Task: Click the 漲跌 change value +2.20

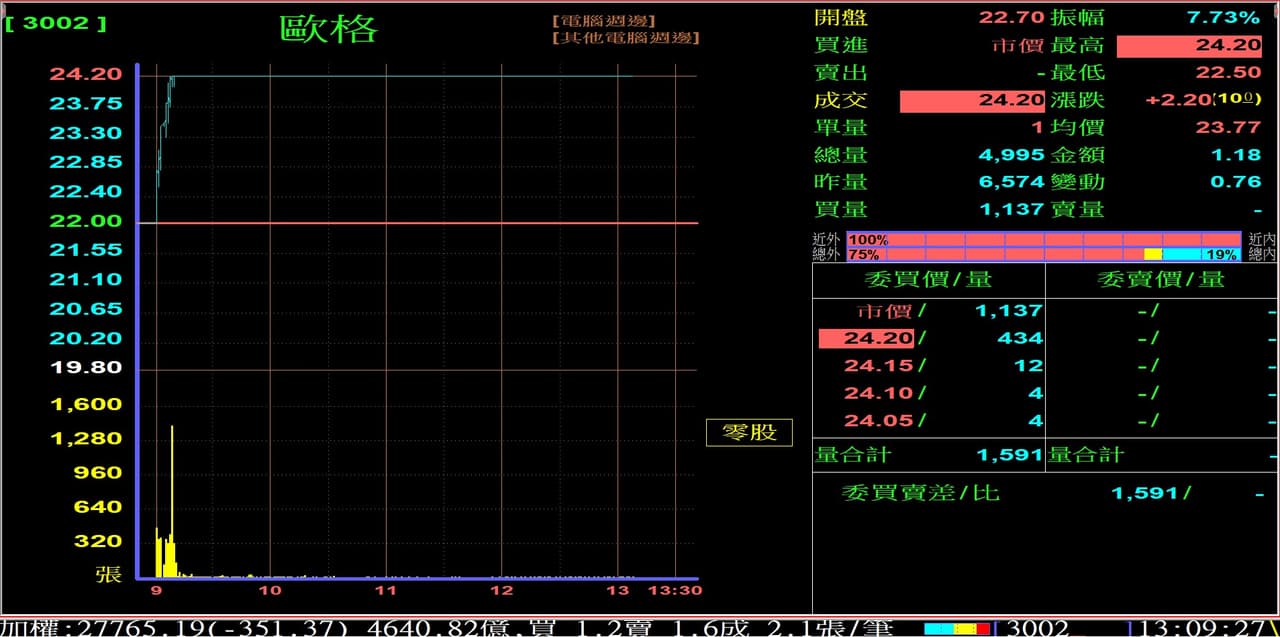Action: pos(1178,101)
